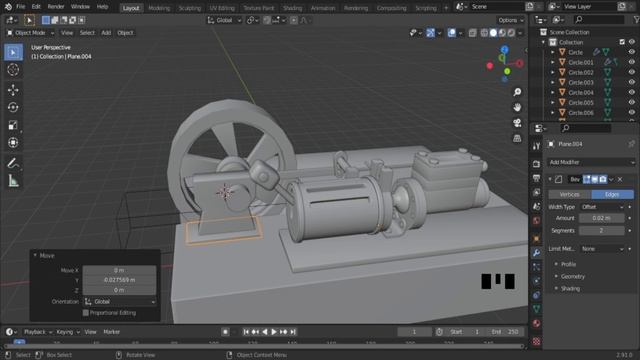The height and width of the screenshot is (360, 640).
Task: Toggle the camera view icon
Action: [x=517, y=123]
